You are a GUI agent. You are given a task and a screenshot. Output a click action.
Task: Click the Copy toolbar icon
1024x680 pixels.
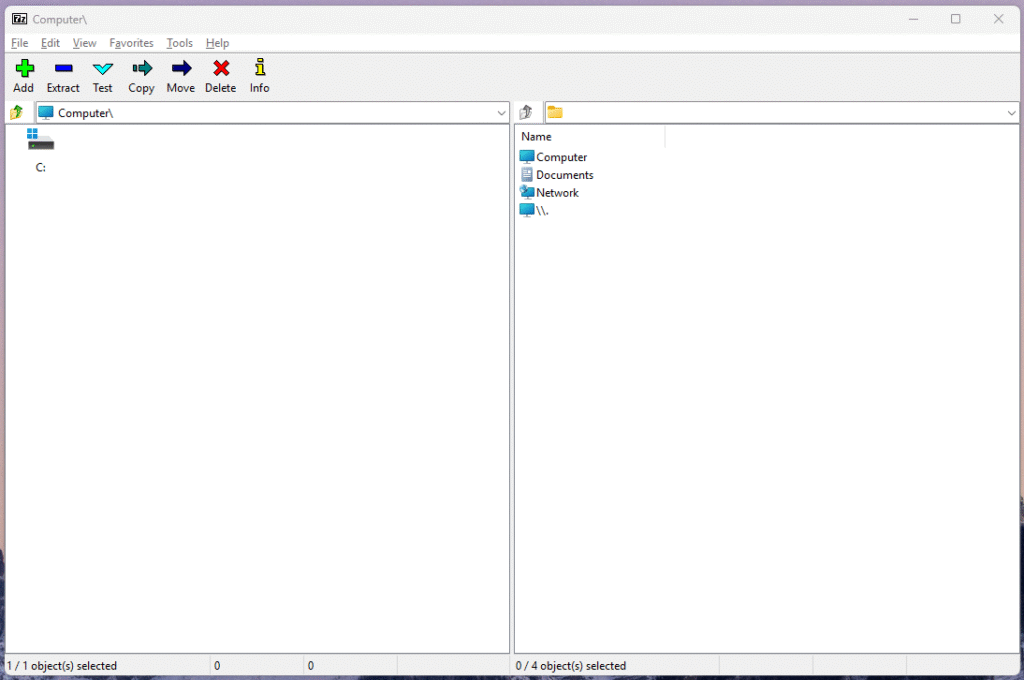(140, 70)
